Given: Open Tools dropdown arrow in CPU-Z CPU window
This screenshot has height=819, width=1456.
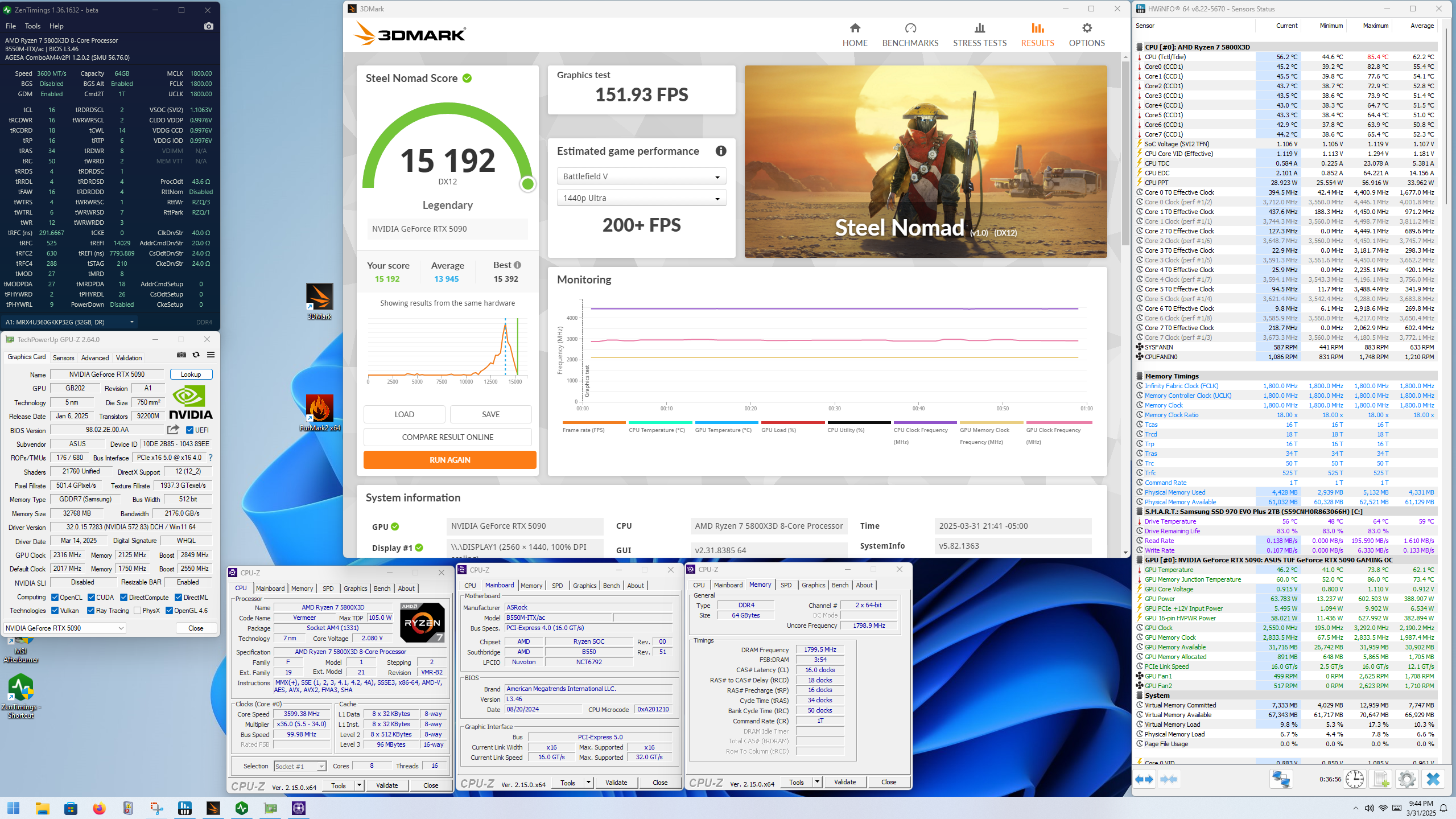Looking at the screenshot, I should [x=359, y=785].
